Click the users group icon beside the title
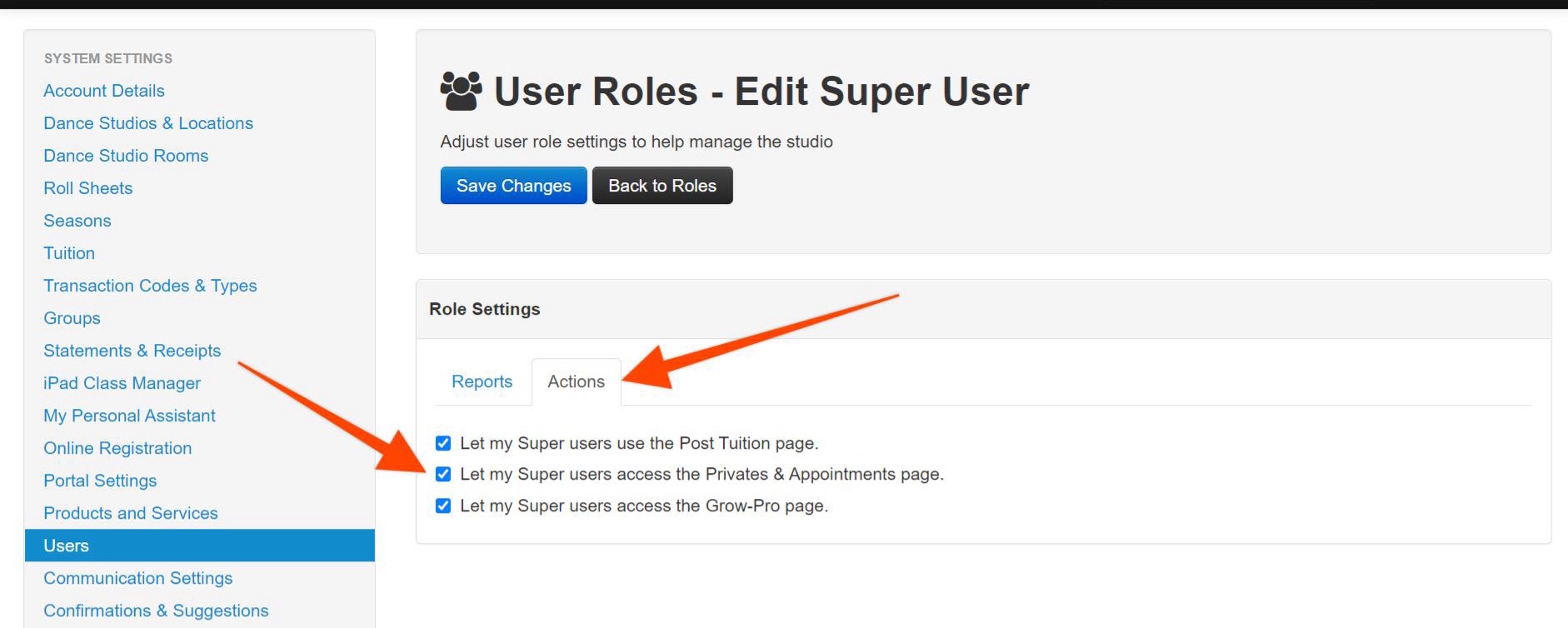 pos(461,91)
